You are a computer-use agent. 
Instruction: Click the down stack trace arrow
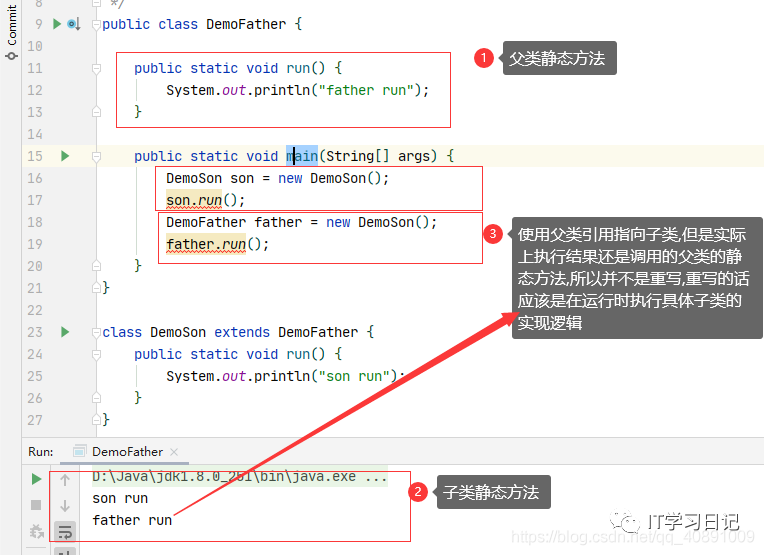point(65,506)
